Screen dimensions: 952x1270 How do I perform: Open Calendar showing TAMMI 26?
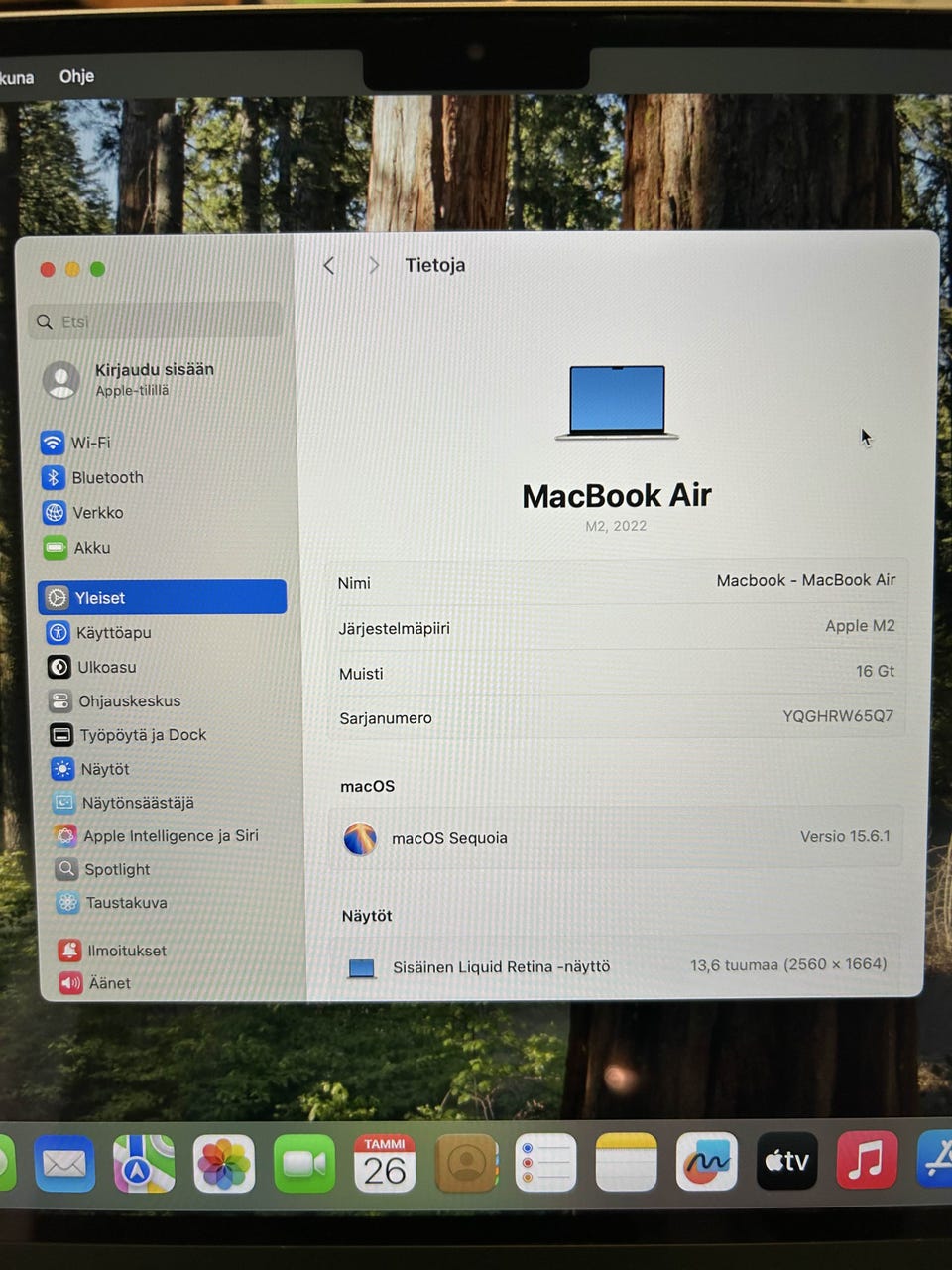click(x=385, y=1163)
